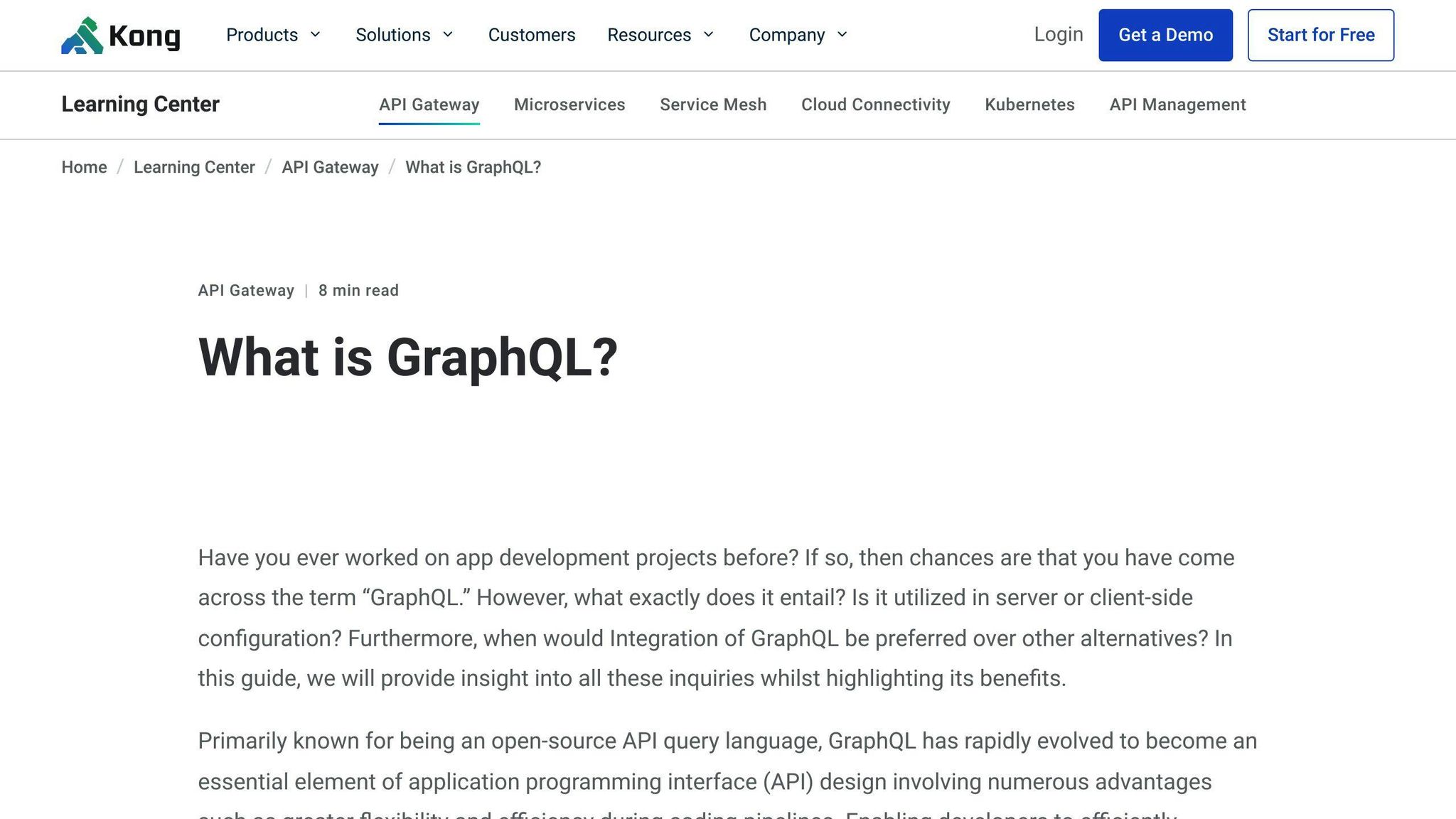Switch to the Kubernetes tab
1456x819 pixels.
(1029, 105)
